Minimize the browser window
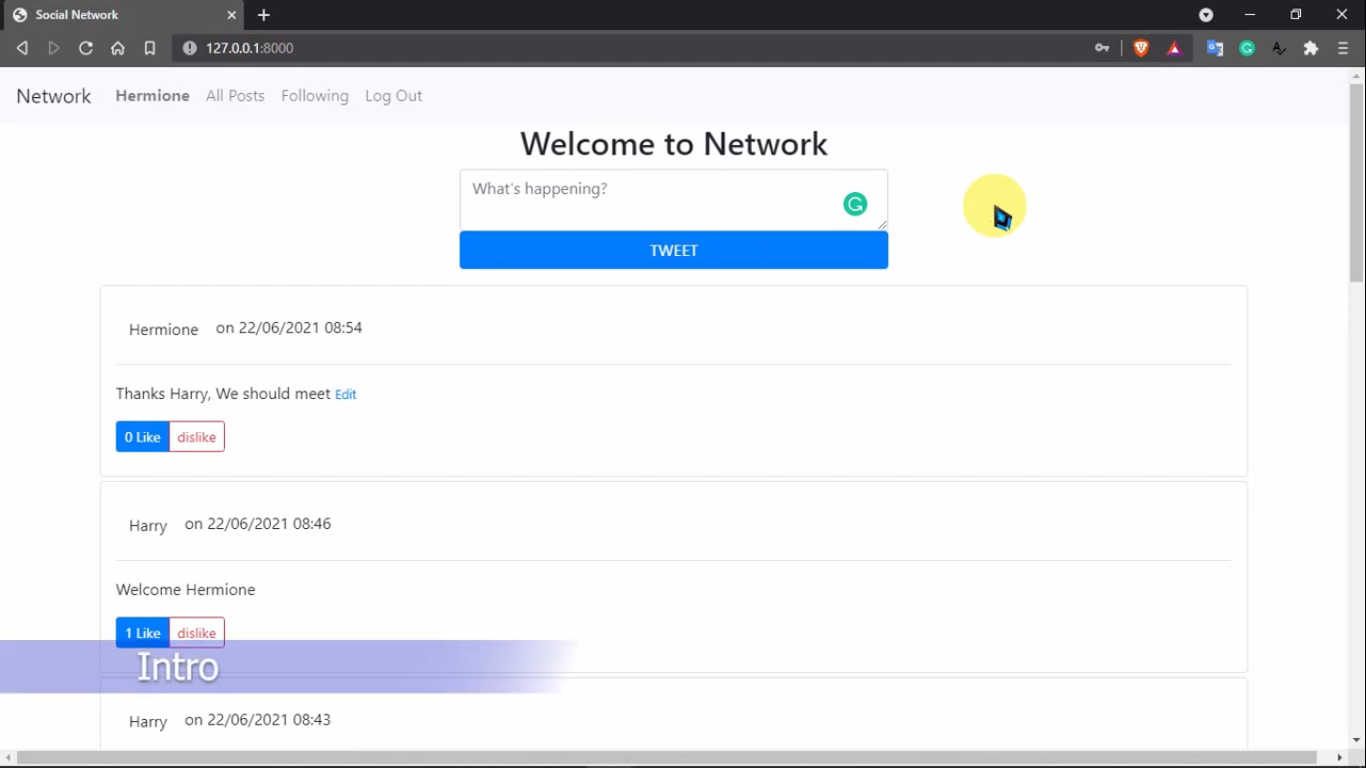The height and width of the screenshot is (768, 1366). point(1250,15)
